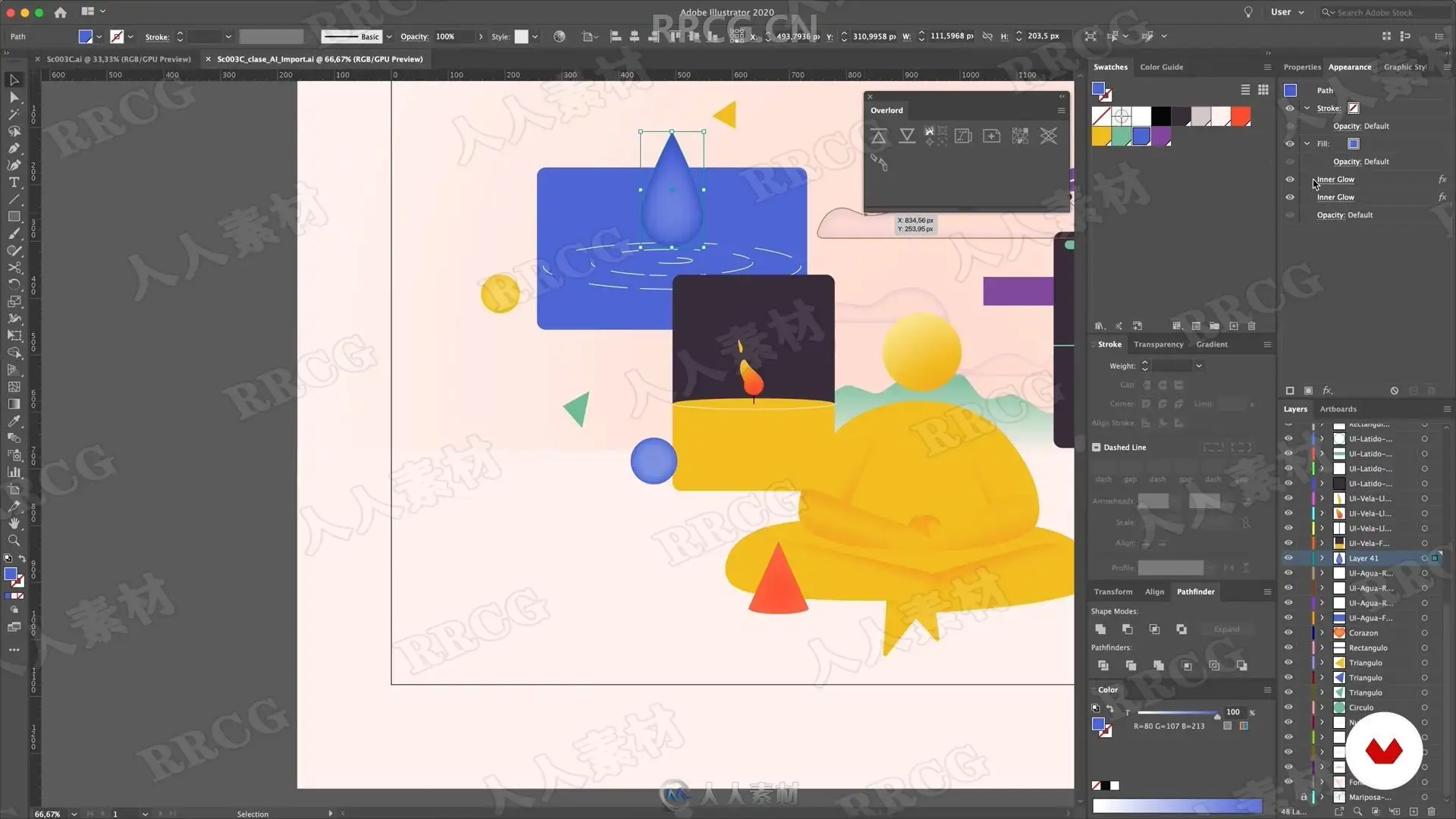Image resolution: width=1456 pixels, height=819 pixels.
Task: Switch to the Color Guide tab
Action: pos(1161,67)
